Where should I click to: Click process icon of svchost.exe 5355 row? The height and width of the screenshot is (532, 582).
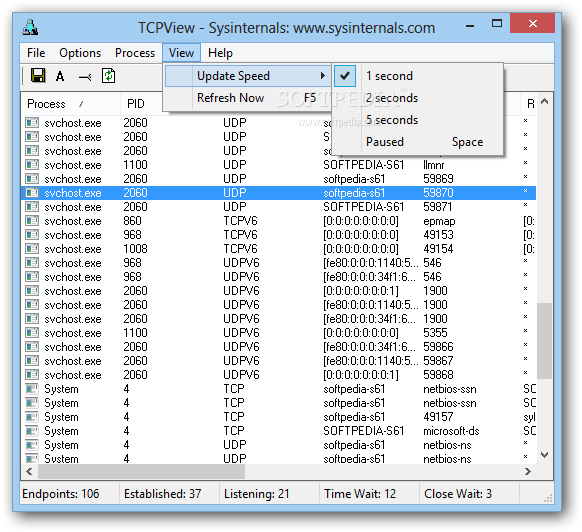click(x=32, y=333)
